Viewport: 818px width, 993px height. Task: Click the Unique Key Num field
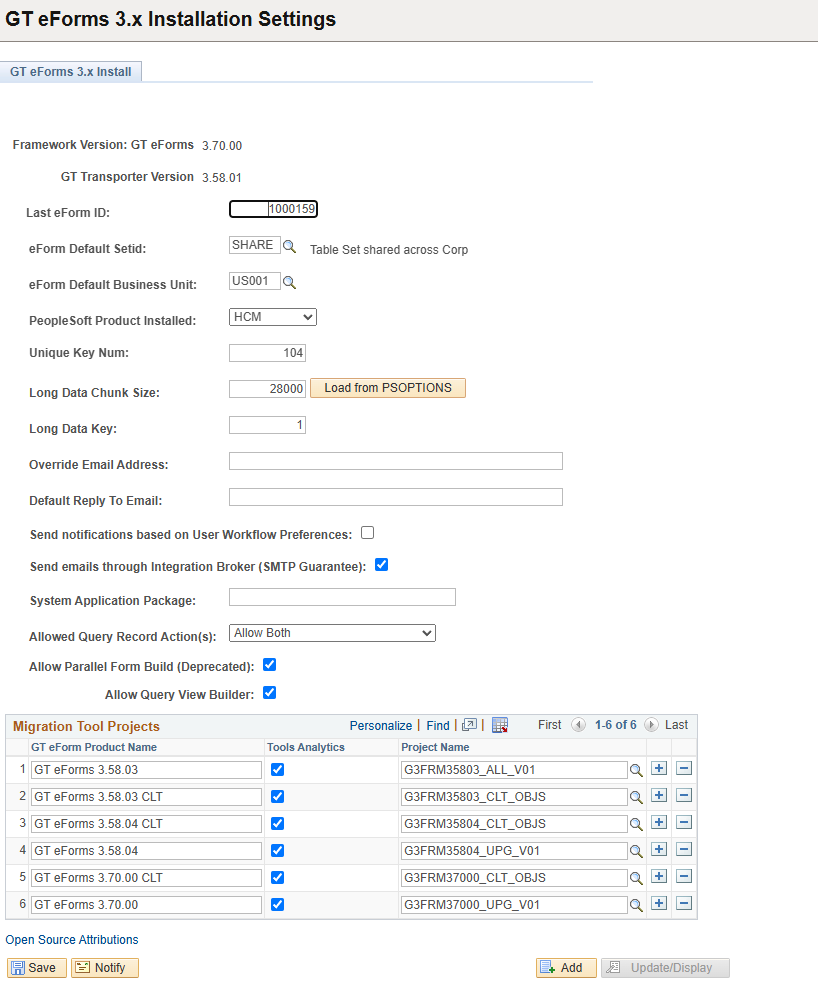pyautogui.click(x=267, y=353)
